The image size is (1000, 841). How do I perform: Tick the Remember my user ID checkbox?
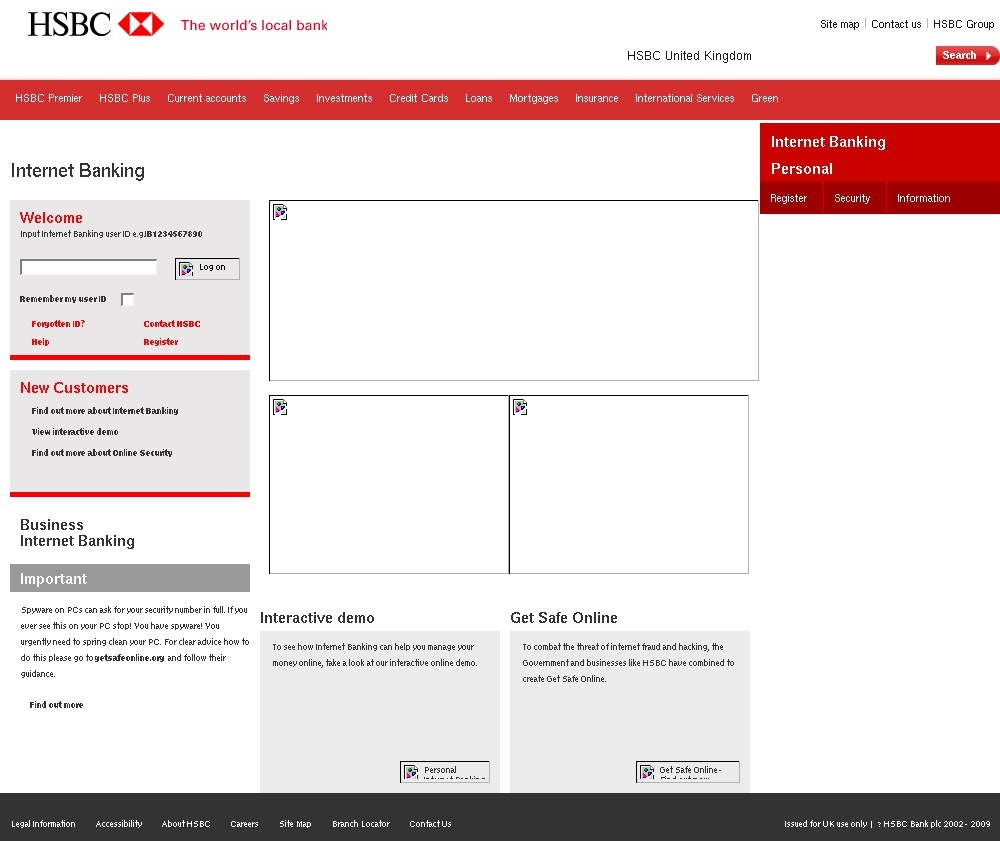pyautogui.click(x=128, y=299)
